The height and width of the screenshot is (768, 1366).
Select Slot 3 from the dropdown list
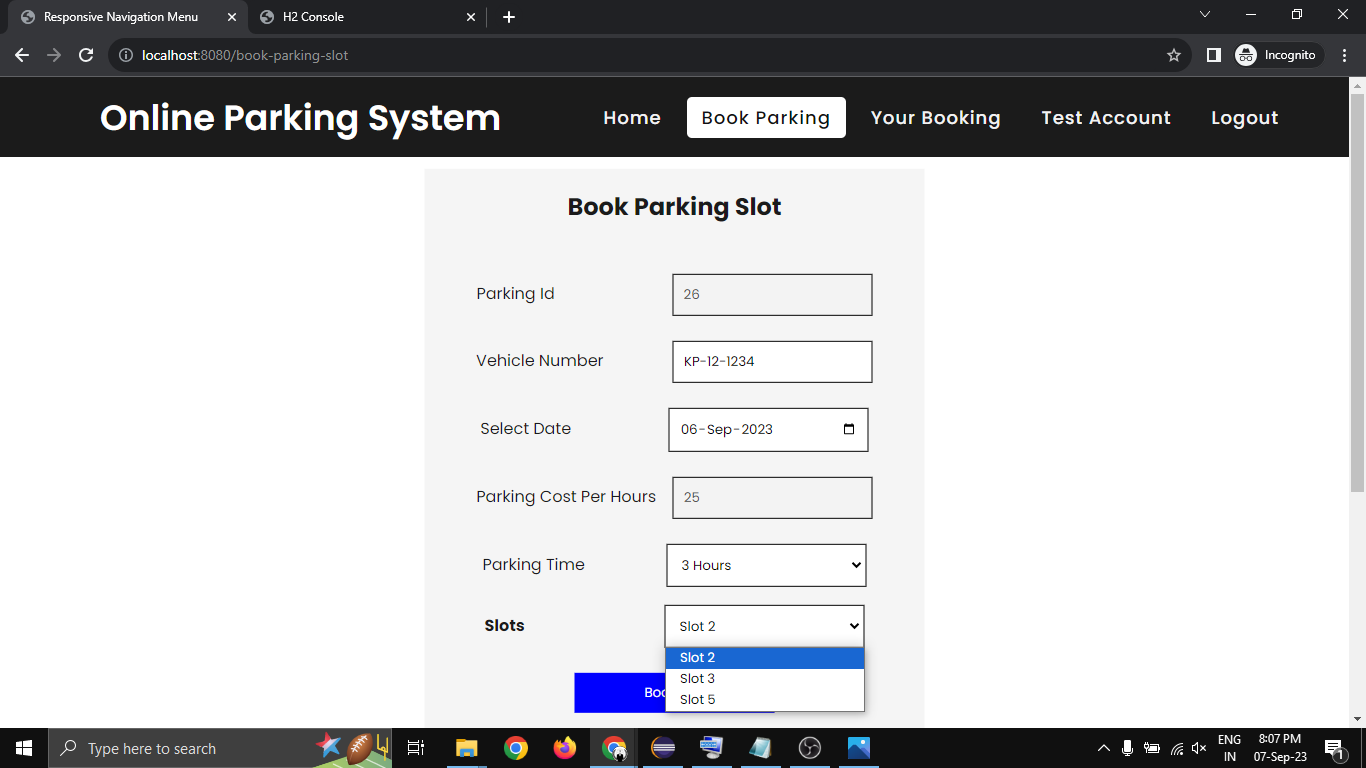[x=697, y=679]
